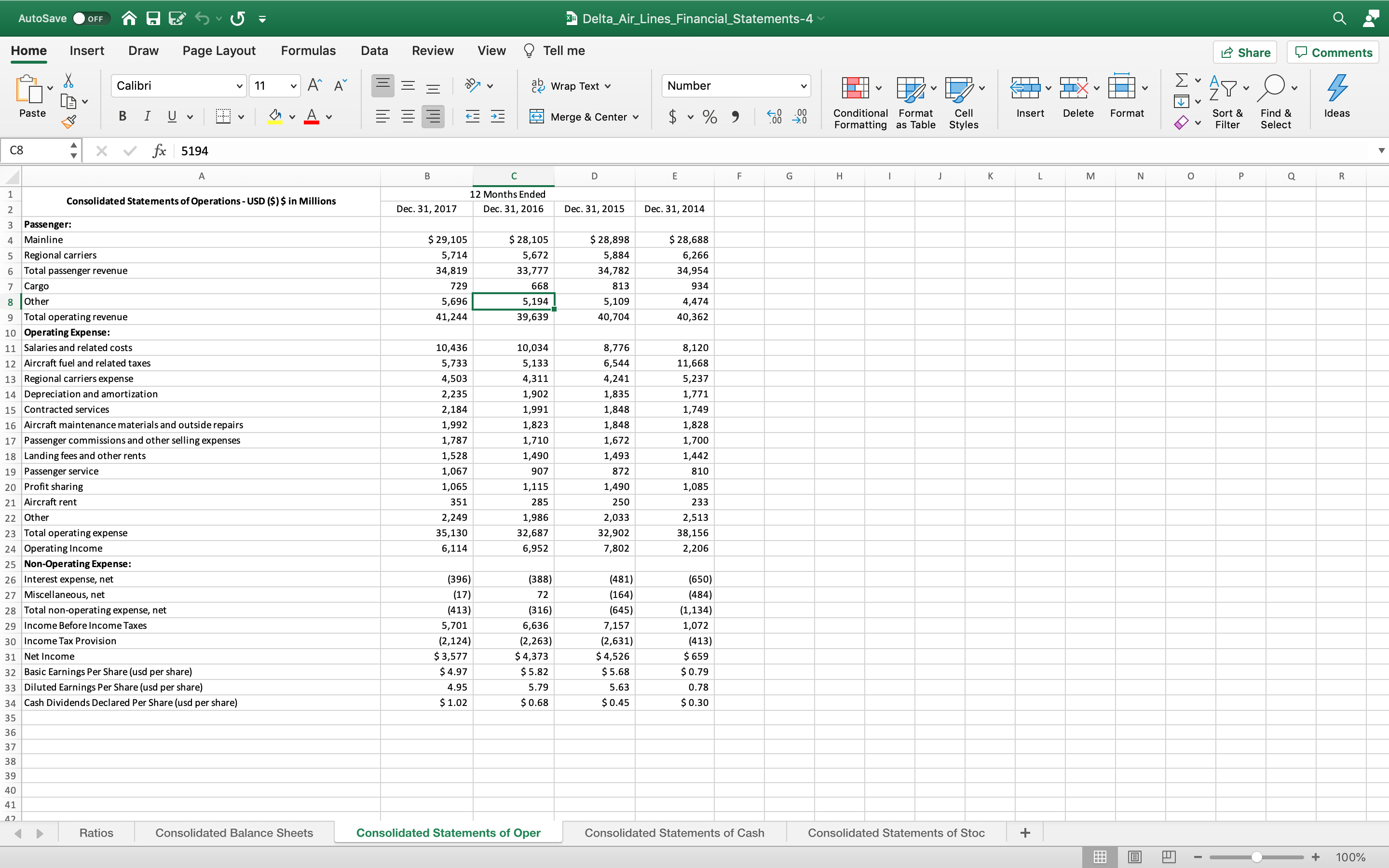This screenshot has height=868, width=1389.
Task: Click the Increase Indent icon
Action: [498, 117]
